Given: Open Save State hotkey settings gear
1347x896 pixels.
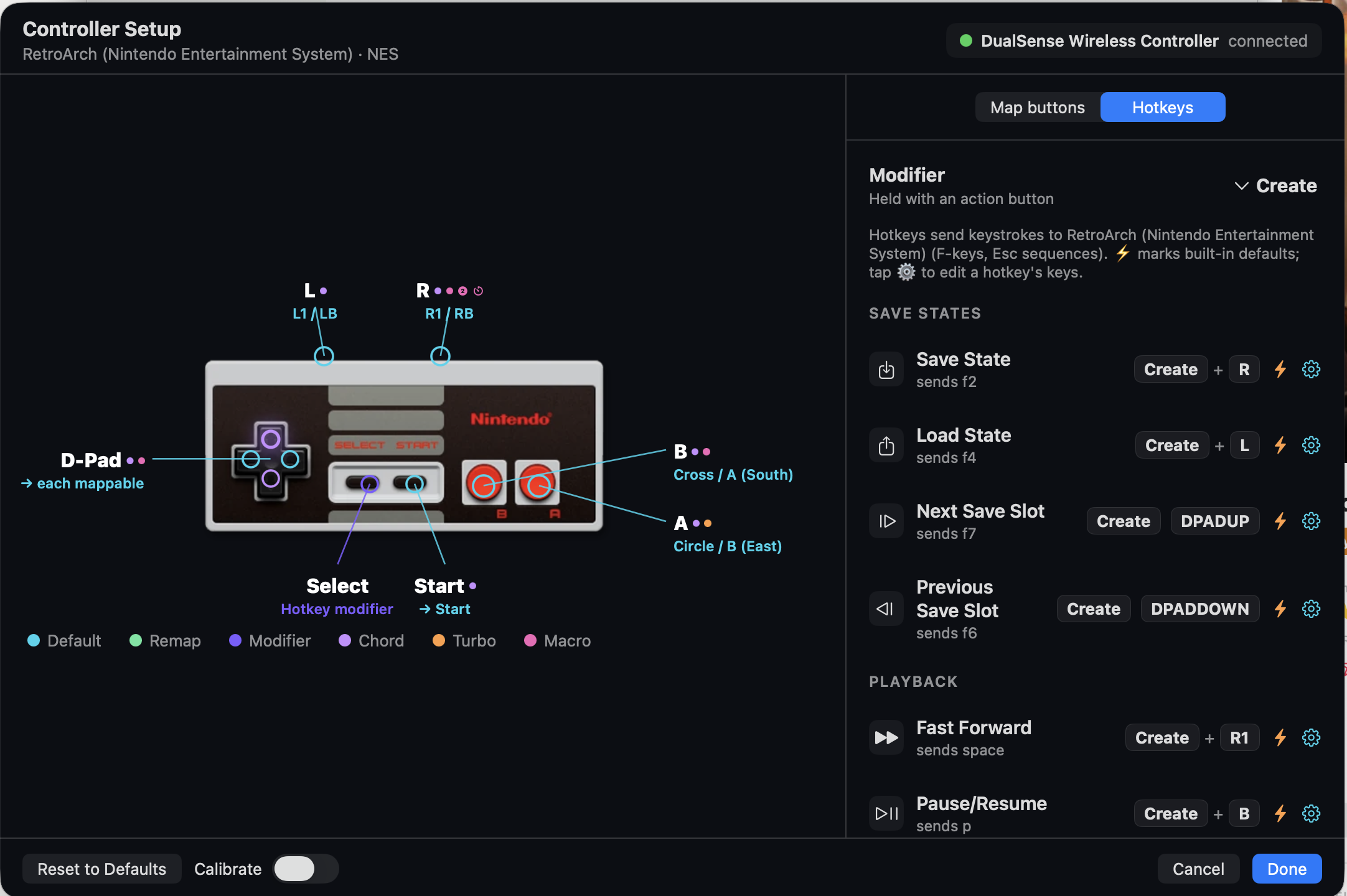Looking at the screenshot, I should [x=1311, y=370].
